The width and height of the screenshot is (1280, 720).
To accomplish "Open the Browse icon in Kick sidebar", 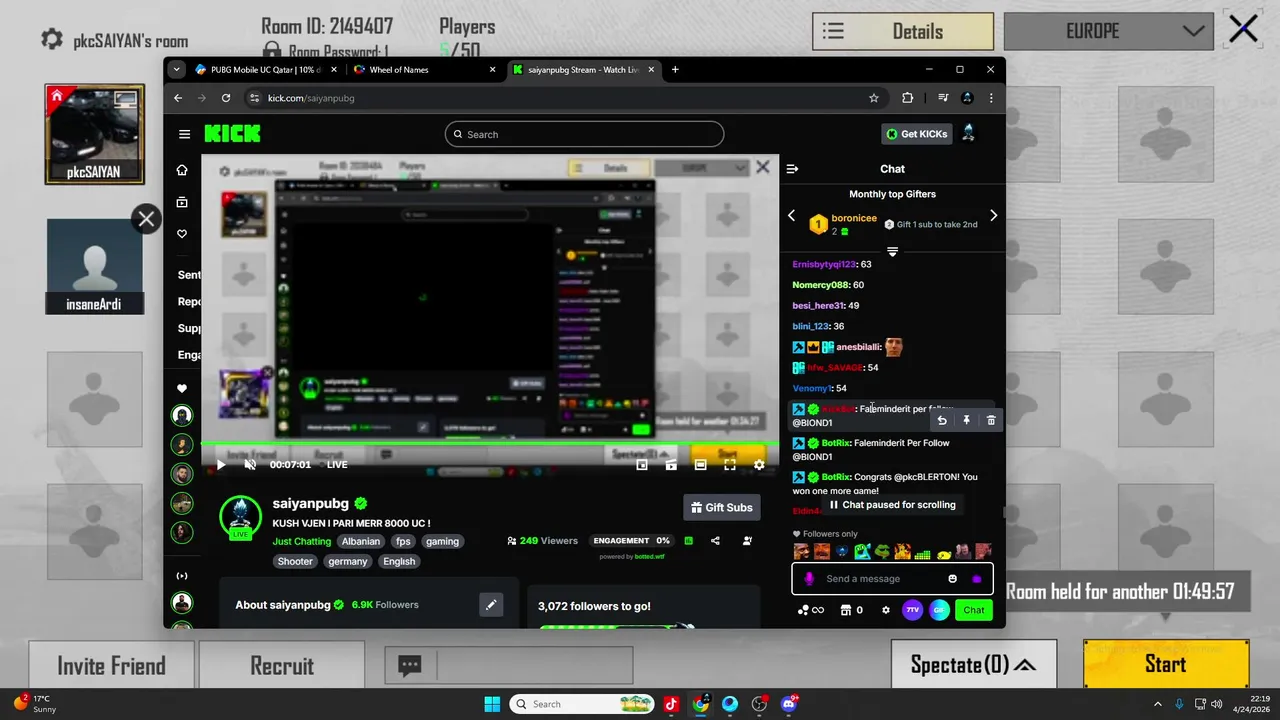I will 182,202.
